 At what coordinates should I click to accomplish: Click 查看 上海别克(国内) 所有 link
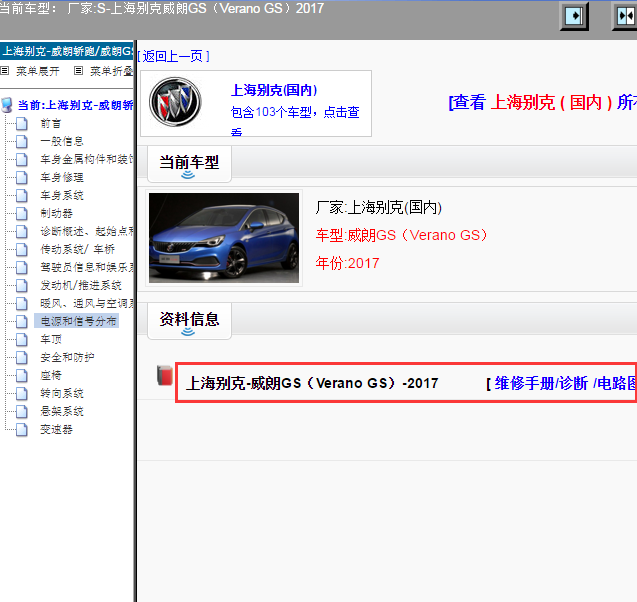pos(542,102)
